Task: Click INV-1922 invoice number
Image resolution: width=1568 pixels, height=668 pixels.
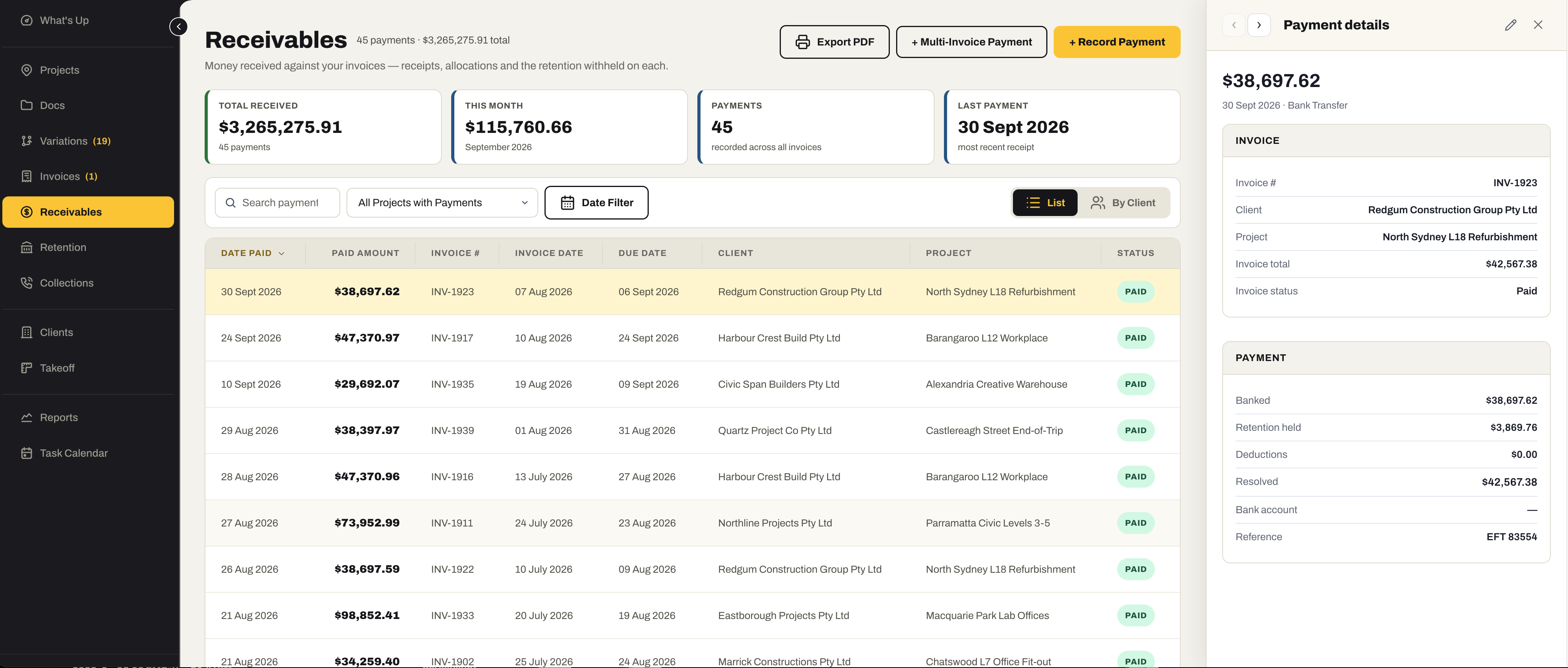Action: click(x=452, y=569)
